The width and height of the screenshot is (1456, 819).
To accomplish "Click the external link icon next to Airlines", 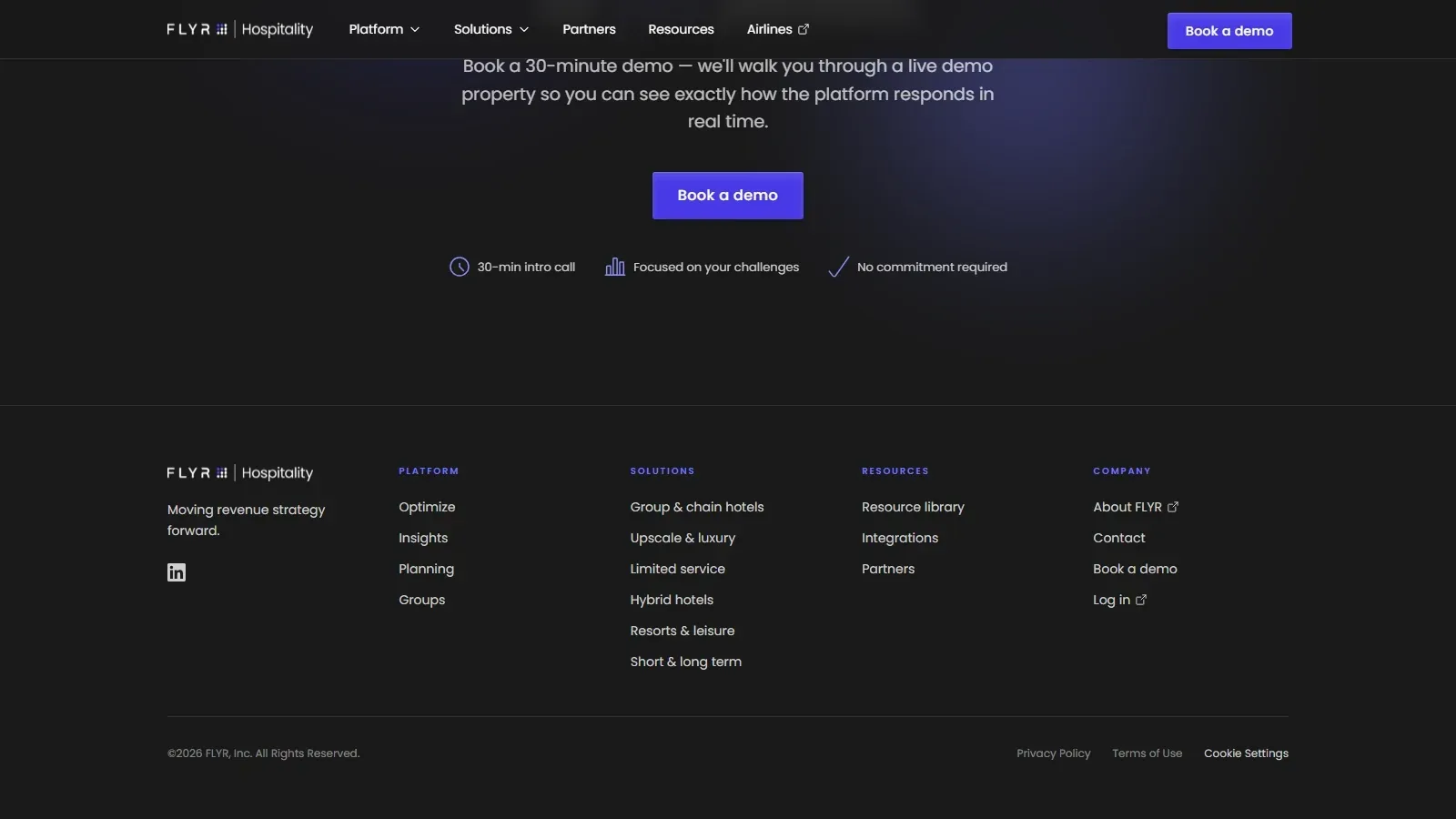I will [804, 29].
